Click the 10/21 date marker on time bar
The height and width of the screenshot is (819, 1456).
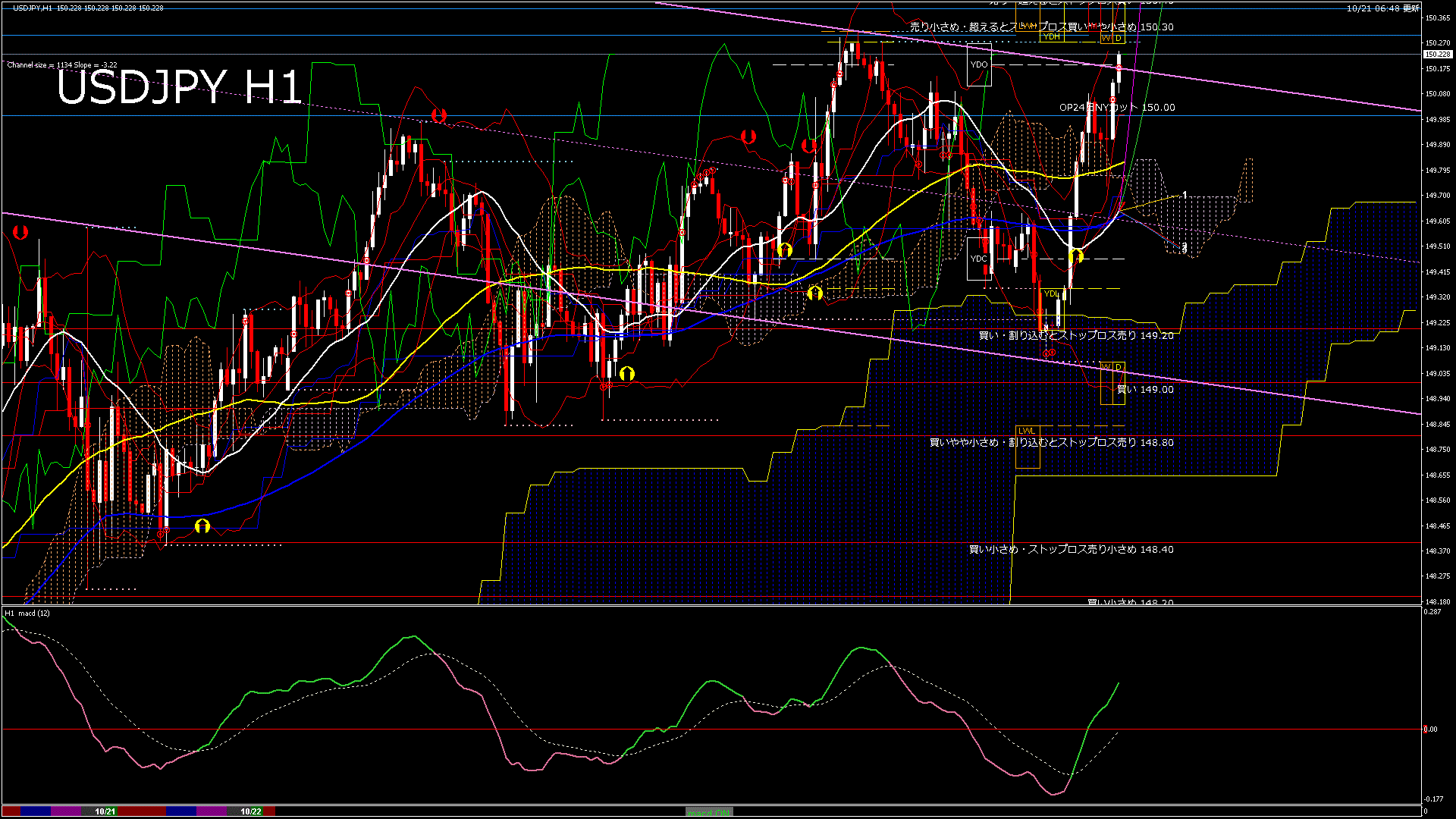[105, 811]
